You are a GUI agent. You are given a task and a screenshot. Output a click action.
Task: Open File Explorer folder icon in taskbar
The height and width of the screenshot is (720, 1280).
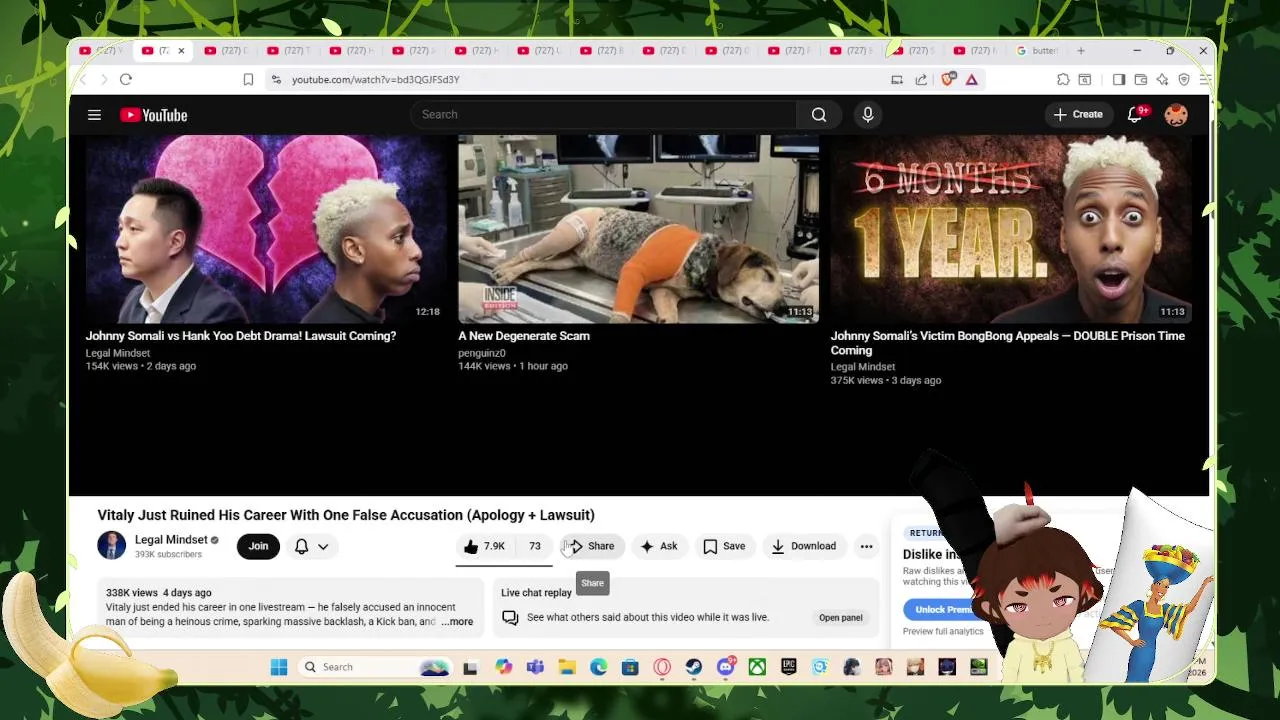[x=567, y=667]
